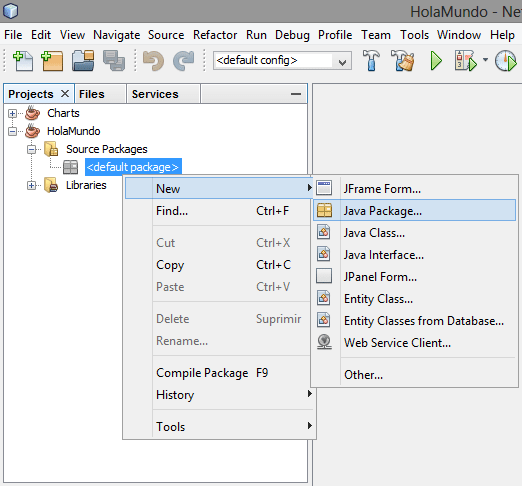Click the New Project toolbar icon
The image size is (522, 486).
point(52,61)
